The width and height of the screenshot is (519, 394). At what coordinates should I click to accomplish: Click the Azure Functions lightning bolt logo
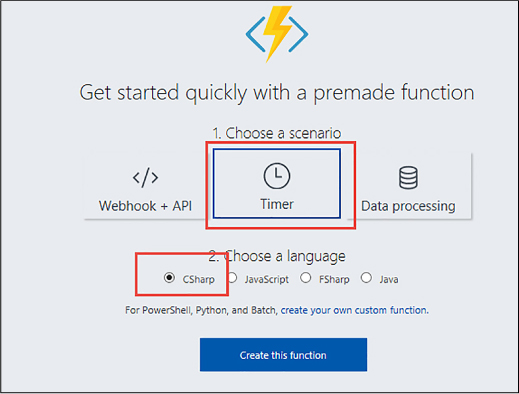(277, 33)
